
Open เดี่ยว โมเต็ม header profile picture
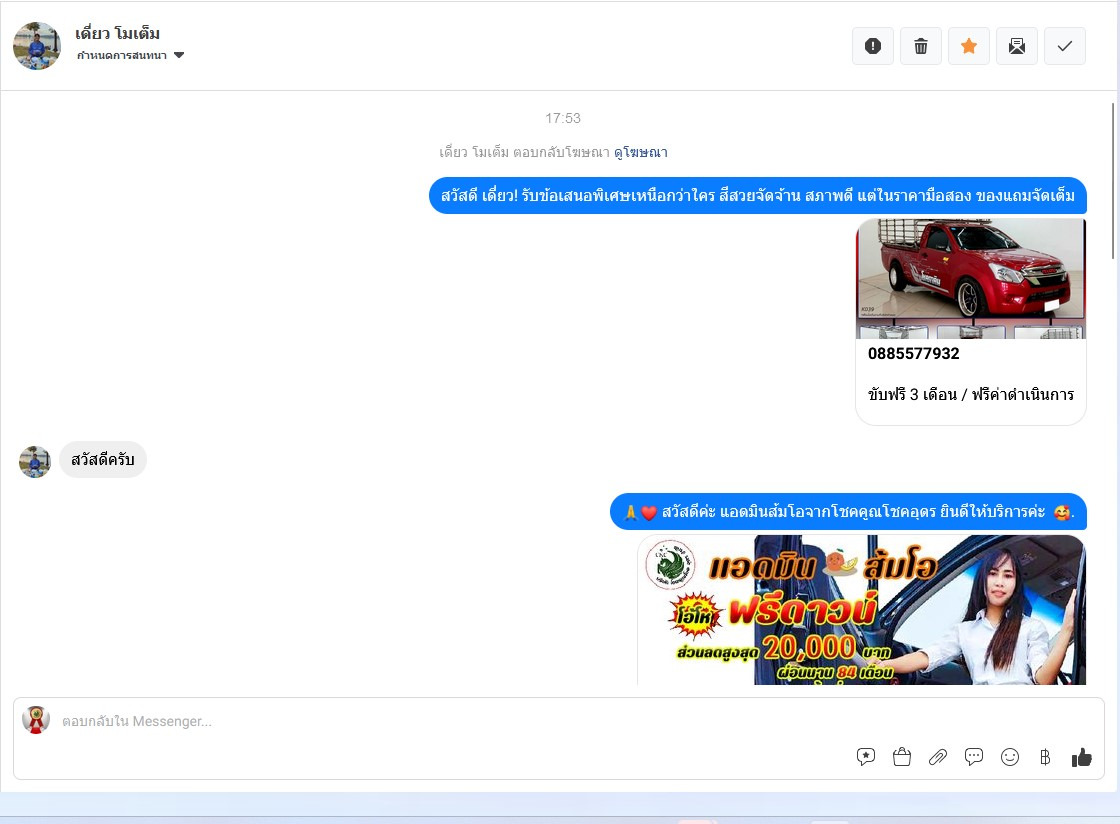tap(37, 46)
